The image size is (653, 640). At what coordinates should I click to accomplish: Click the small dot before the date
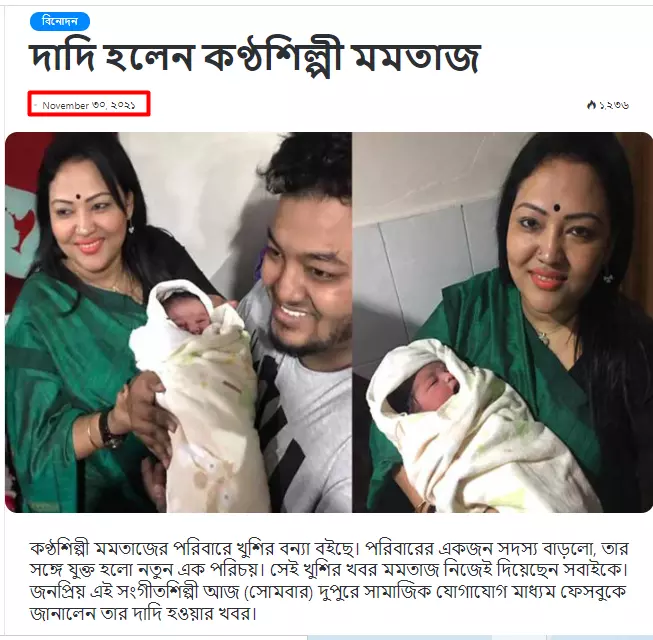pos(35,105)
